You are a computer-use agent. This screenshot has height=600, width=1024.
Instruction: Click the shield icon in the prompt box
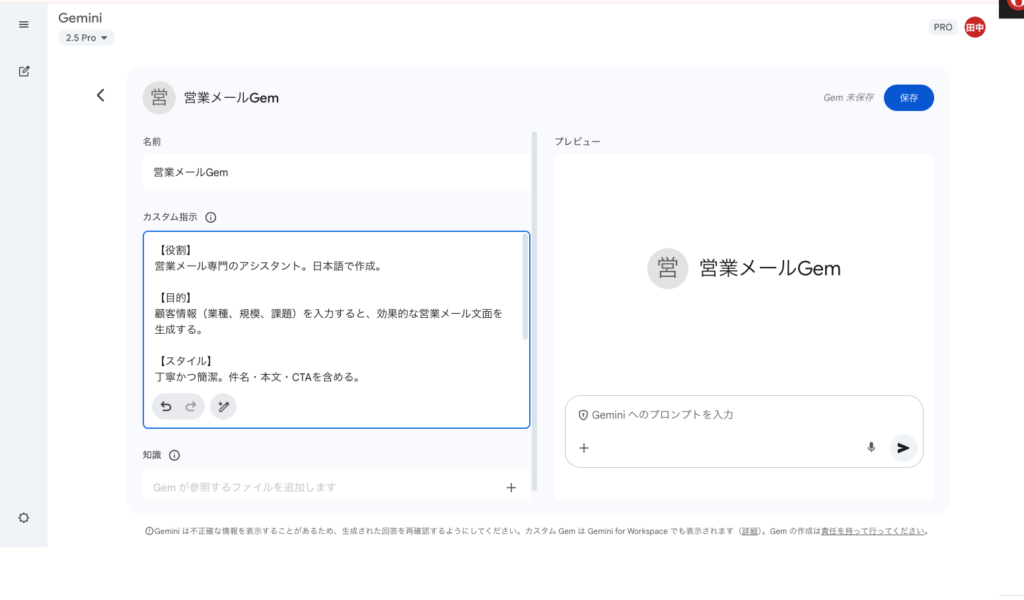point(583,415)
